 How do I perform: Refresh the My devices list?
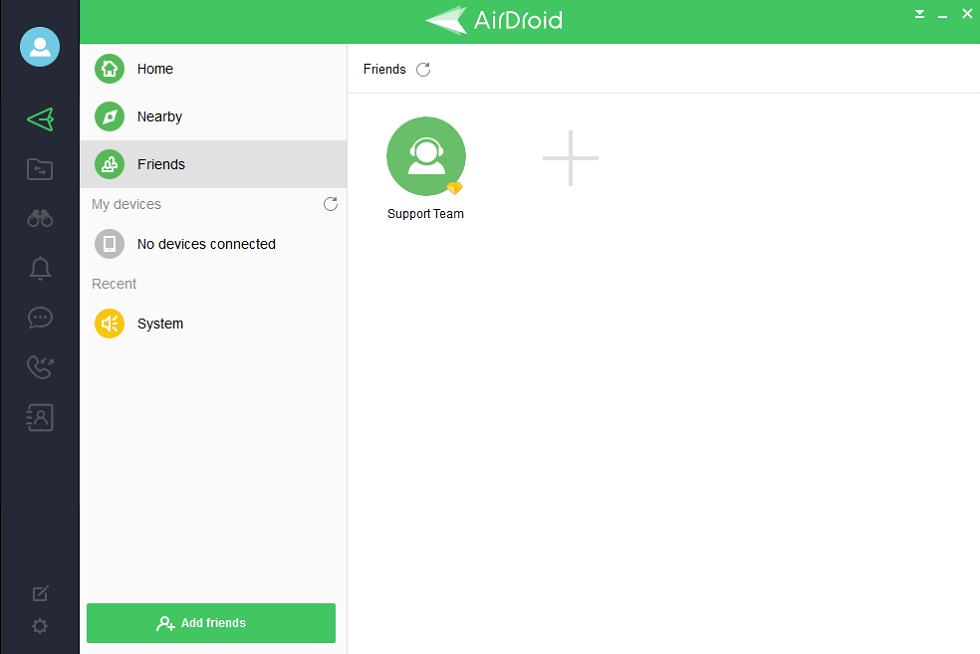[x=331, y=204]
